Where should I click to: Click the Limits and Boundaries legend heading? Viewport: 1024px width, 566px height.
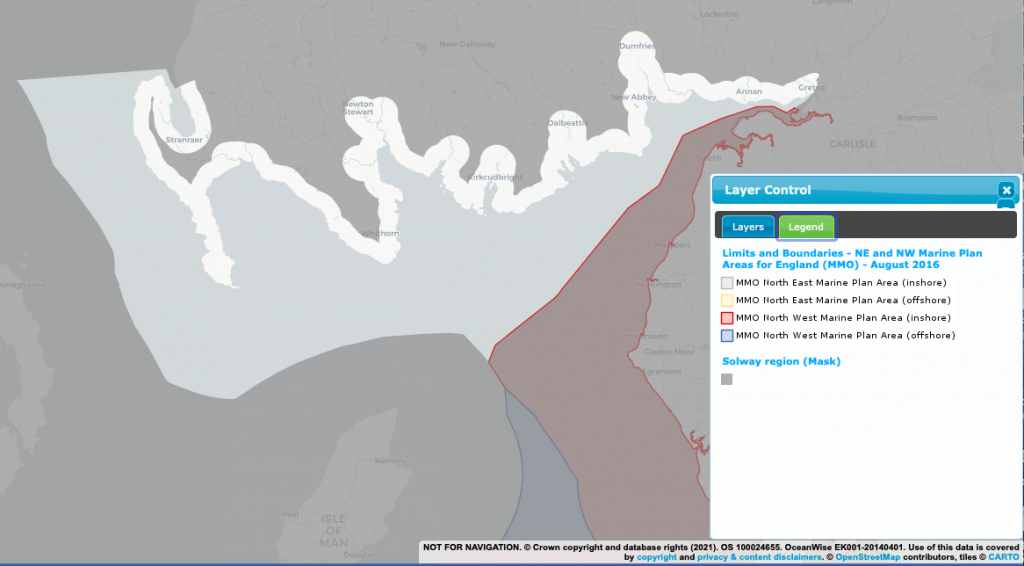coord(851,259)
